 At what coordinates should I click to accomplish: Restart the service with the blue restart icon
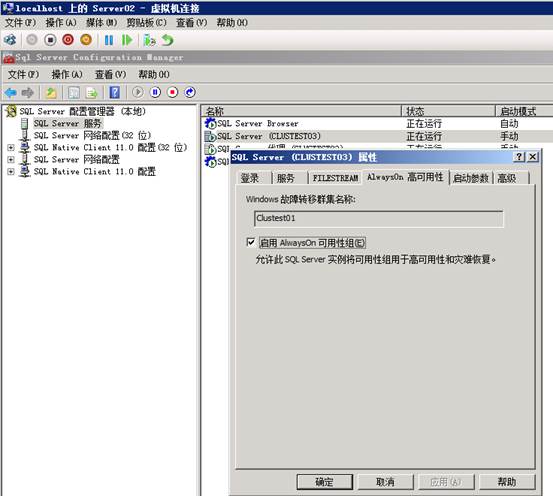coord(190,92)
